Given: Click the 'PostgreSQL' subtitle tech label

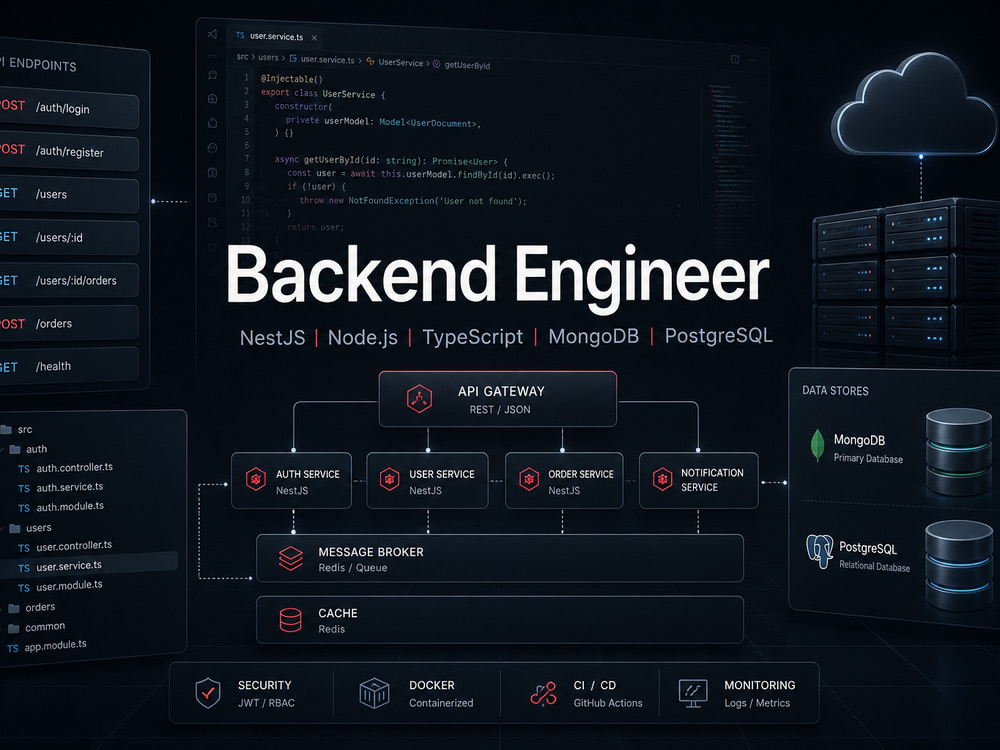Looking at the screenshot, I should [x=719, y=336].
